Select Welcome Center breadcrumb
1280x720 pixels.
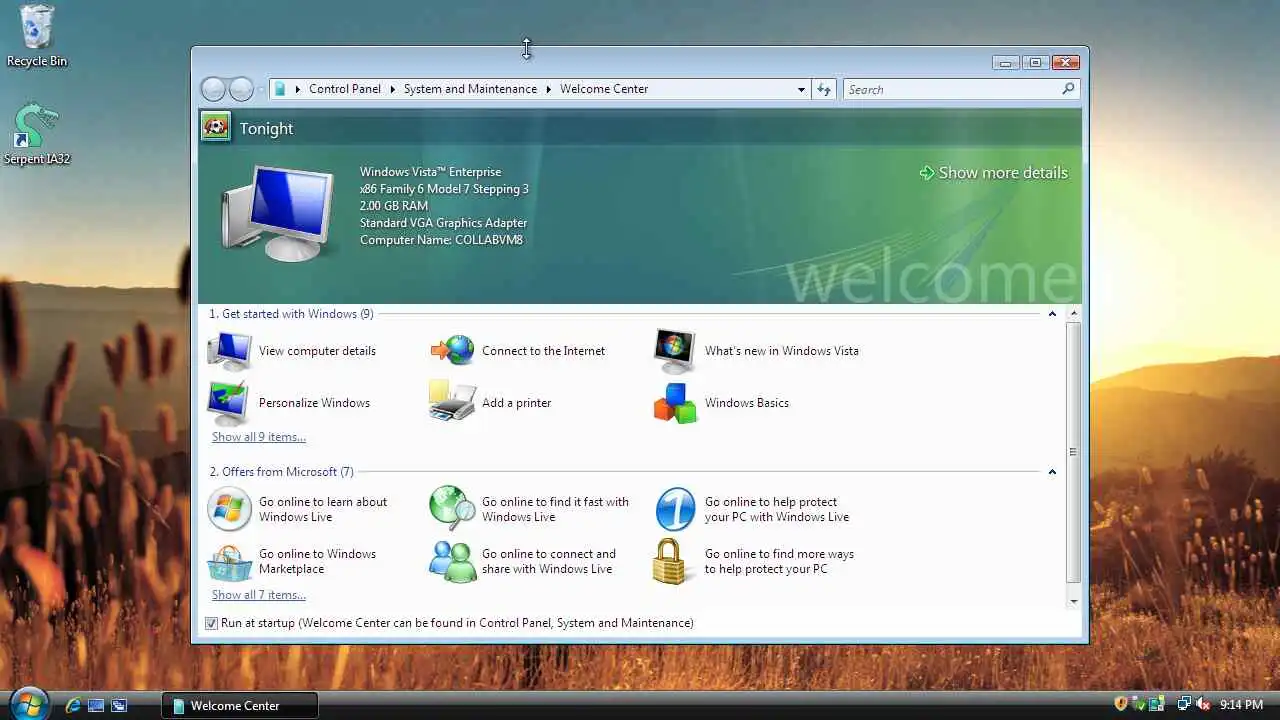pos(604,89)
